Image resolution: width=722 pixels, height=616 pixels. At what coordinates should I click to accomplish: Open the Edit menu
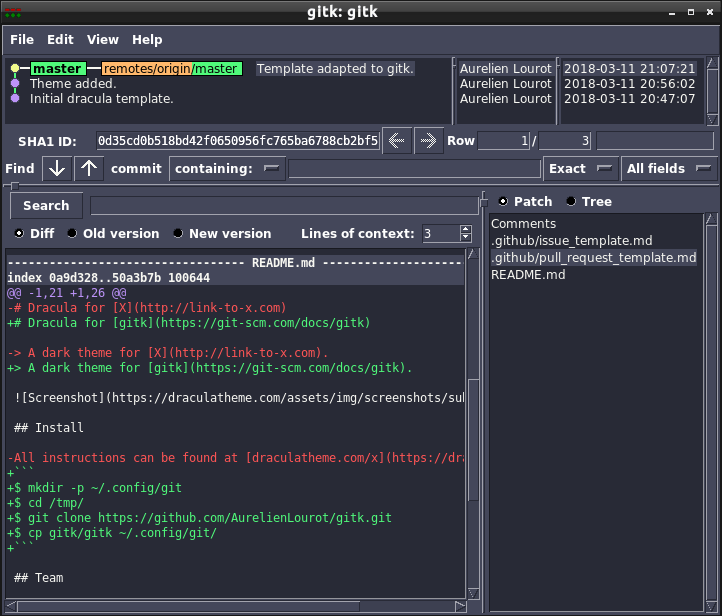point(60,40)
